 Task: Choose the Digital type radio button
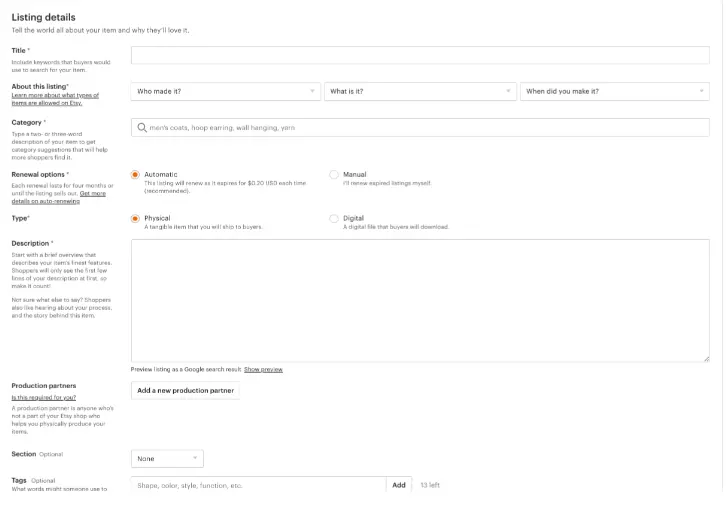(x=334, y=218)
